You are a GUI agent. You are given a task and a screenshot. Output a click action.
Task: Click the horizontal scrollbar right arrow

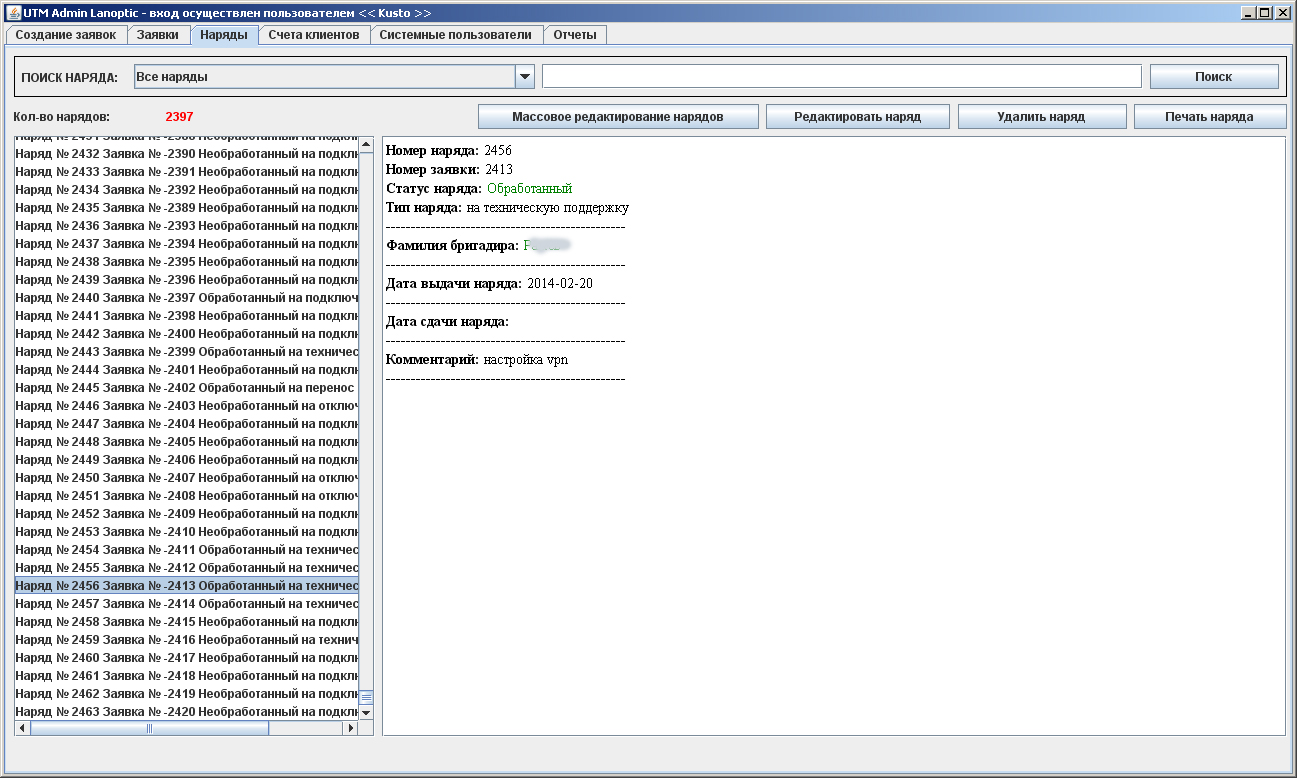coord(351,728)
